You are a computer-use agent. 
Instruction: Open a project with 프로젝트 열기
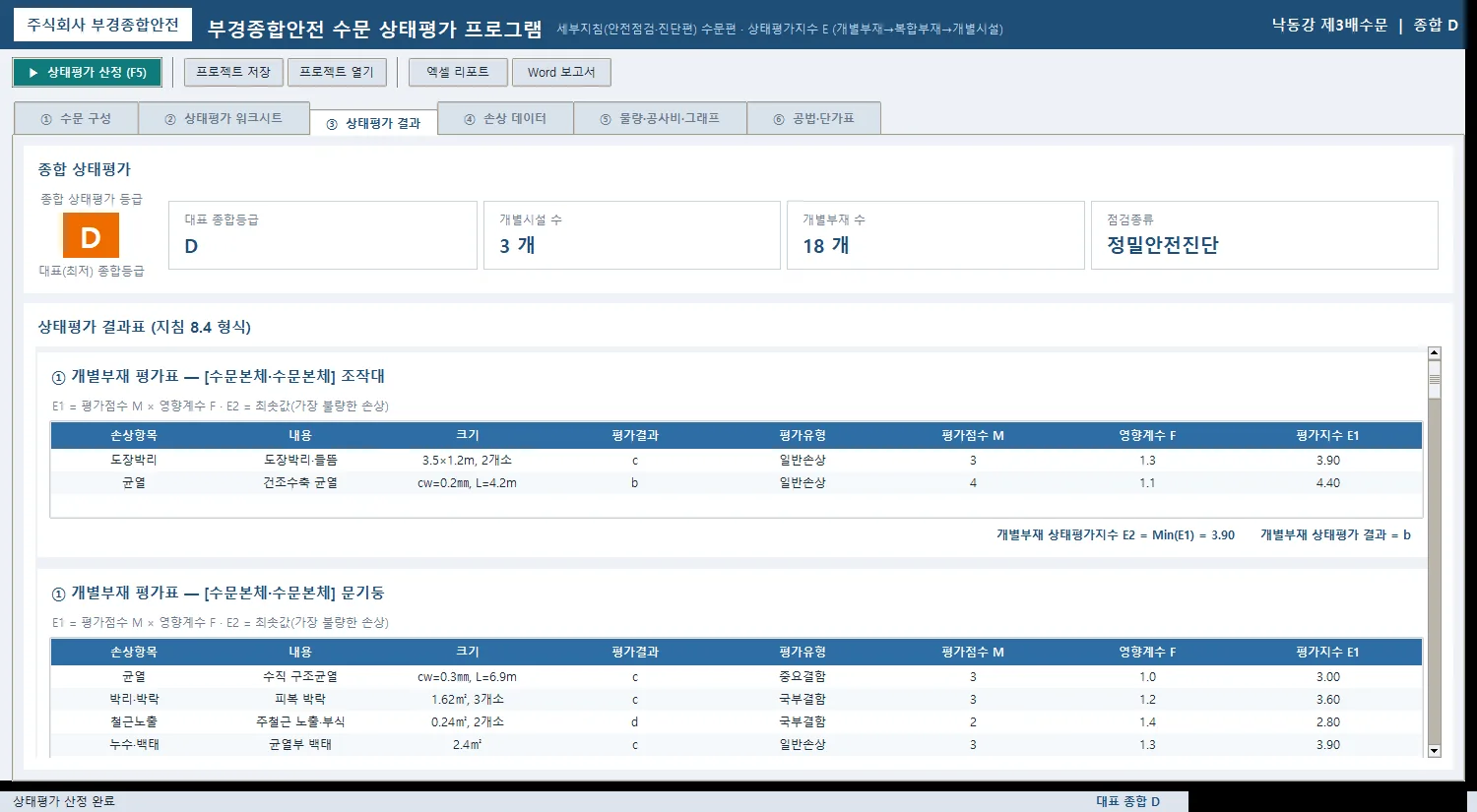point(337,73)
